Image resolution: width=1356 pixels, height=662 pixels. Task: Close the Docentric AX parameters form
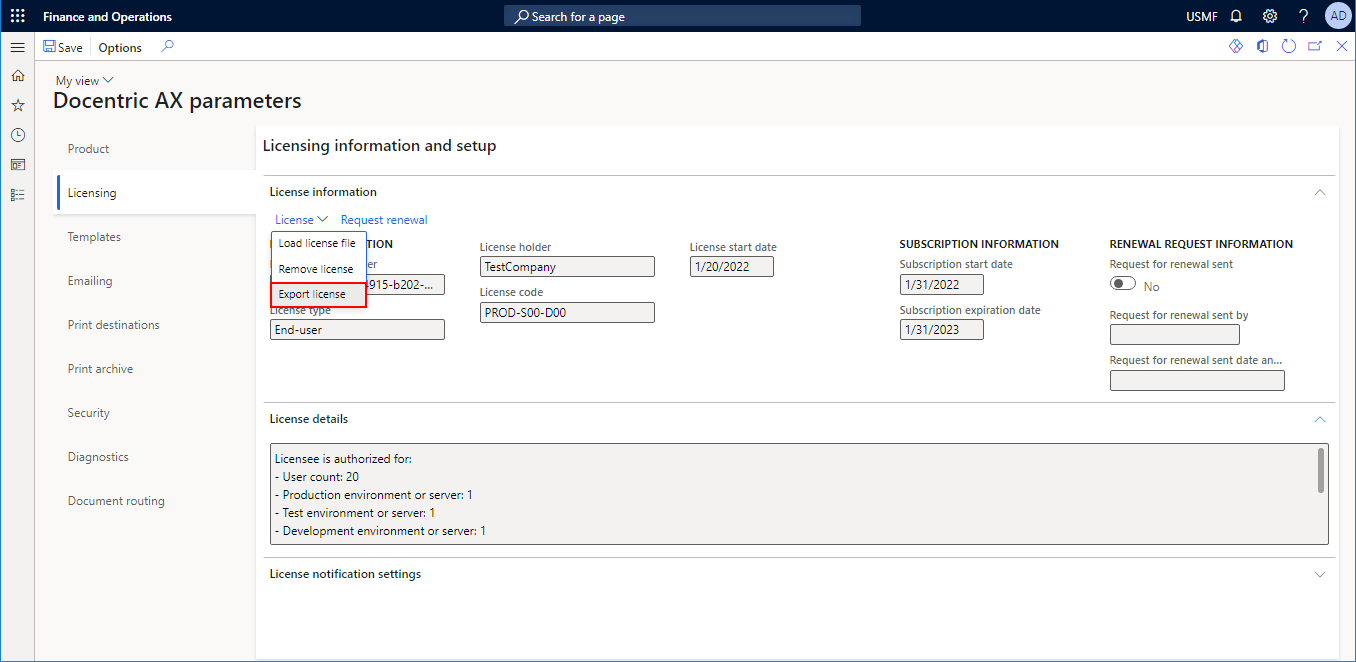click(x=1342, y=47)
